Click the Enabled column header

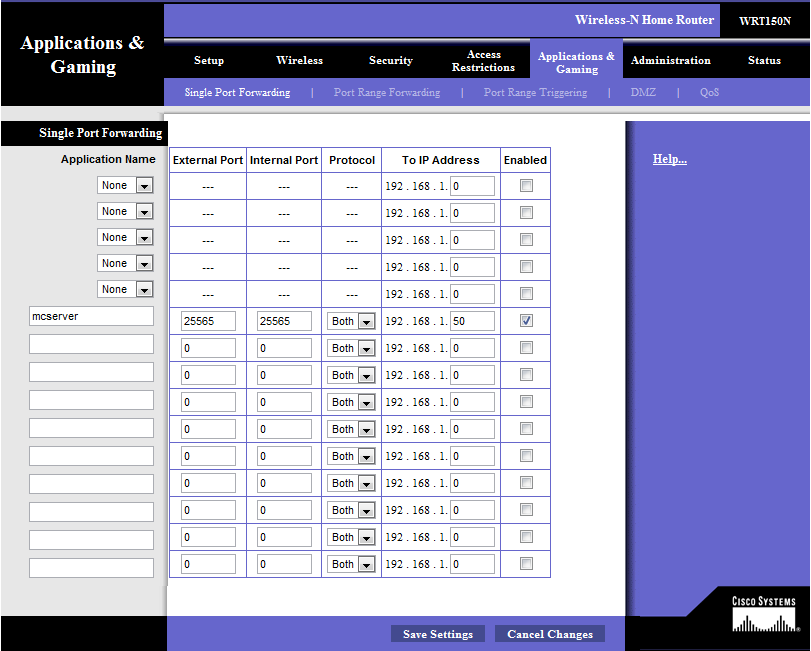525,160
